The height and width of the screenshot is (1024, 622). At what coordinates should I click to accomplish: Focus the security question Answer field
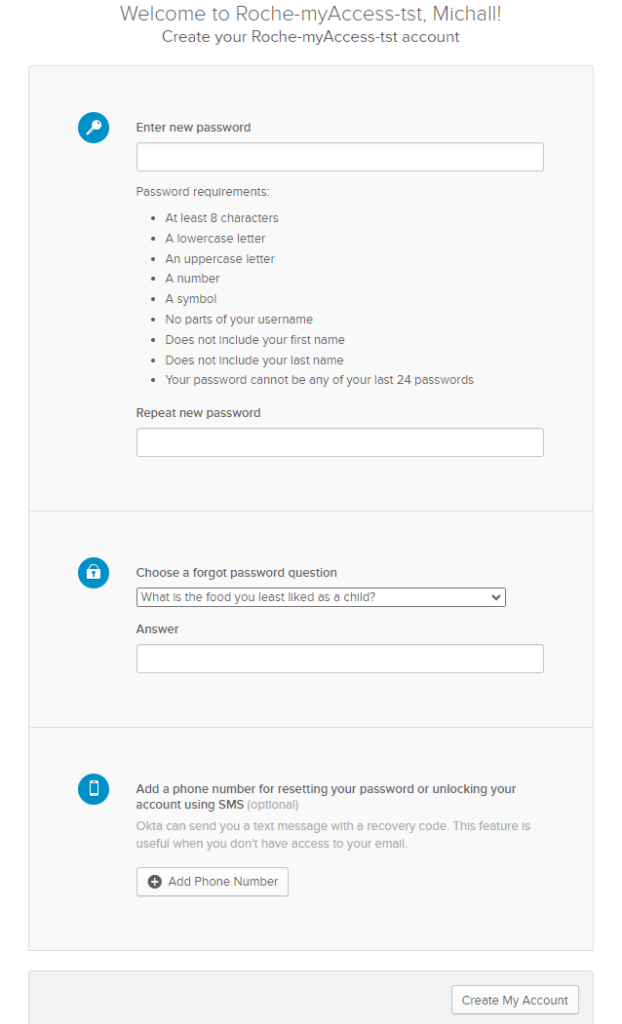(339, 658)
